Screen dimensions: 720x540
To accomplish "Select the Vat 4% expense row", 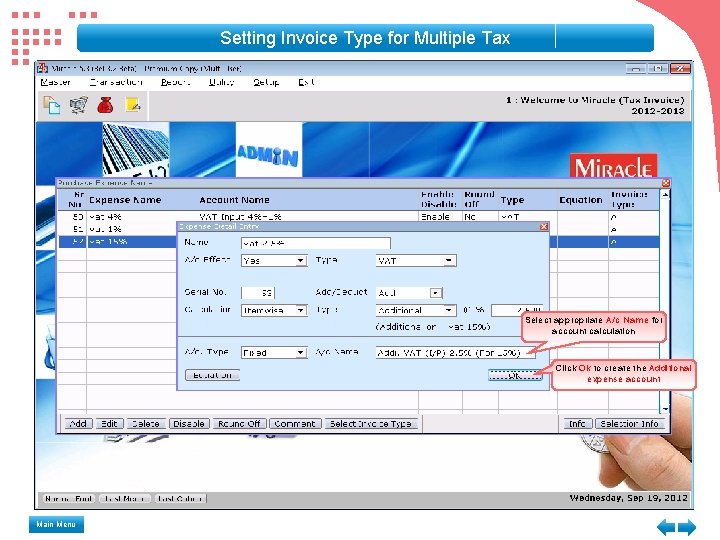I will pos(358,217).
